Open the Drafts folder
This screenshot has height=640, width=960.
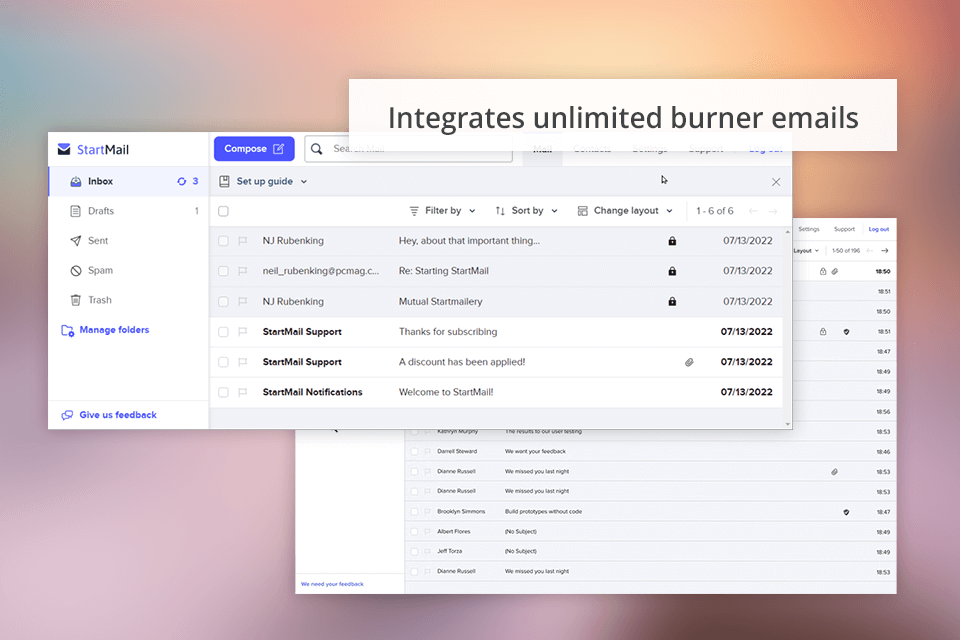point(129,211)
